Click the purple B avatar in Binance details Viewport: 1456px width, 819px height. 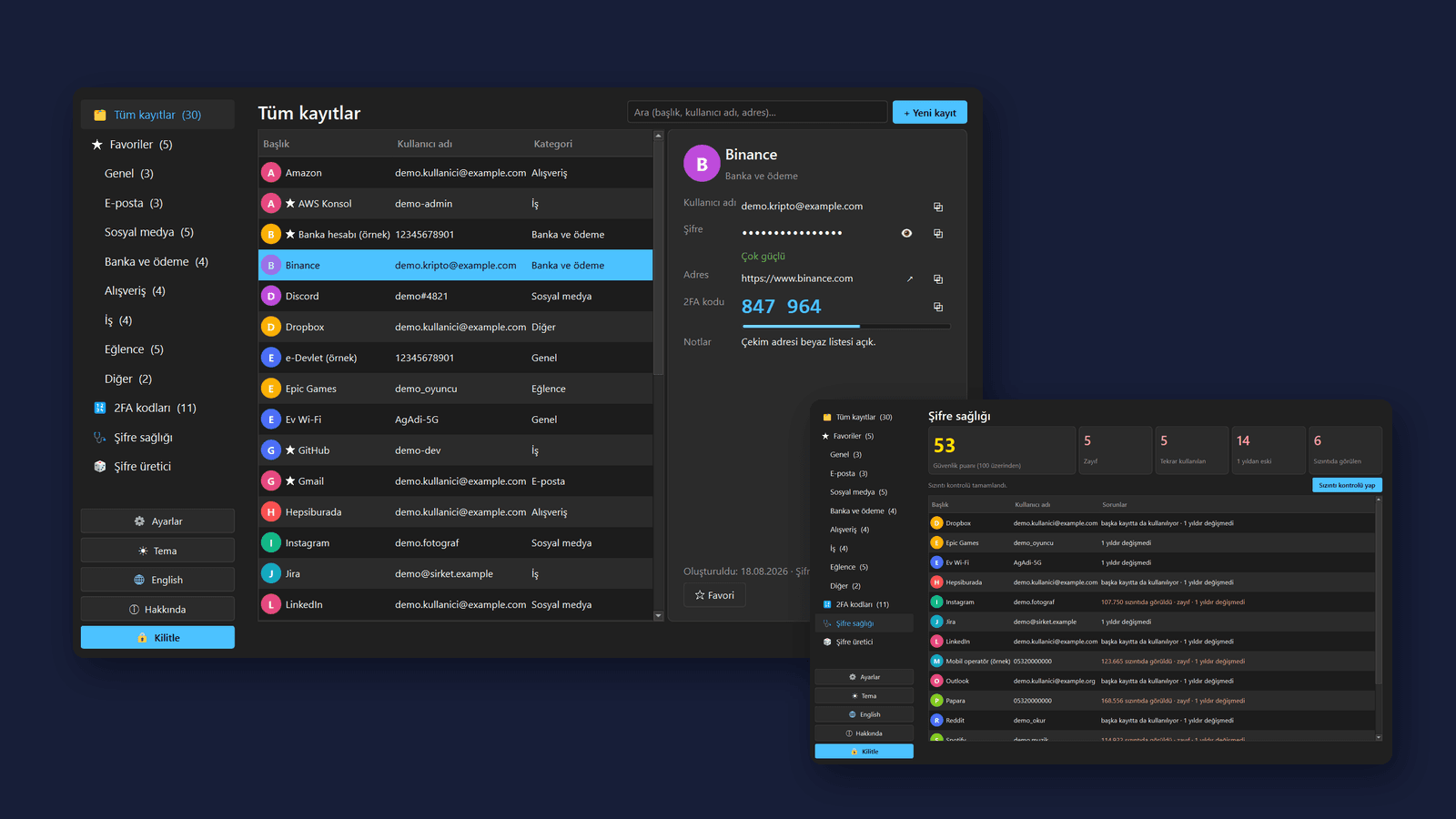[x=702, y=164]
